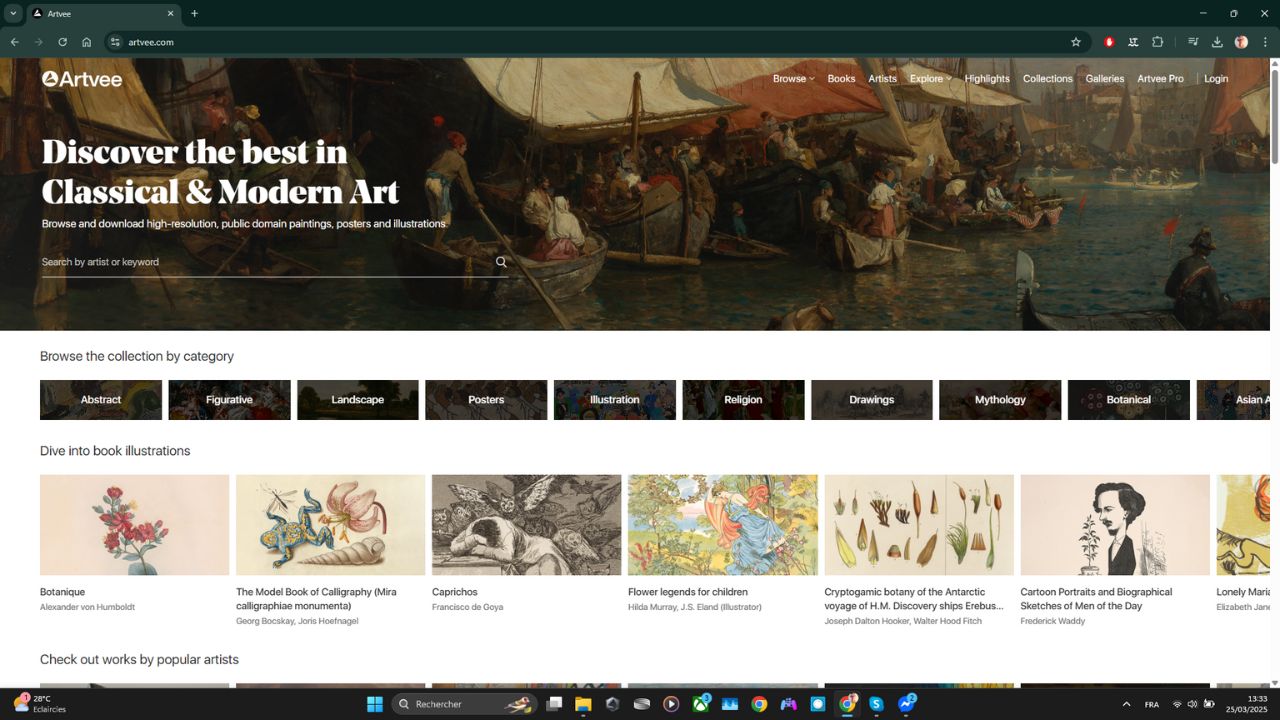The image size is (1280, 720).
Task: Open the Caprichos by Goya thumbnail
Action: [x=526, y=523]
